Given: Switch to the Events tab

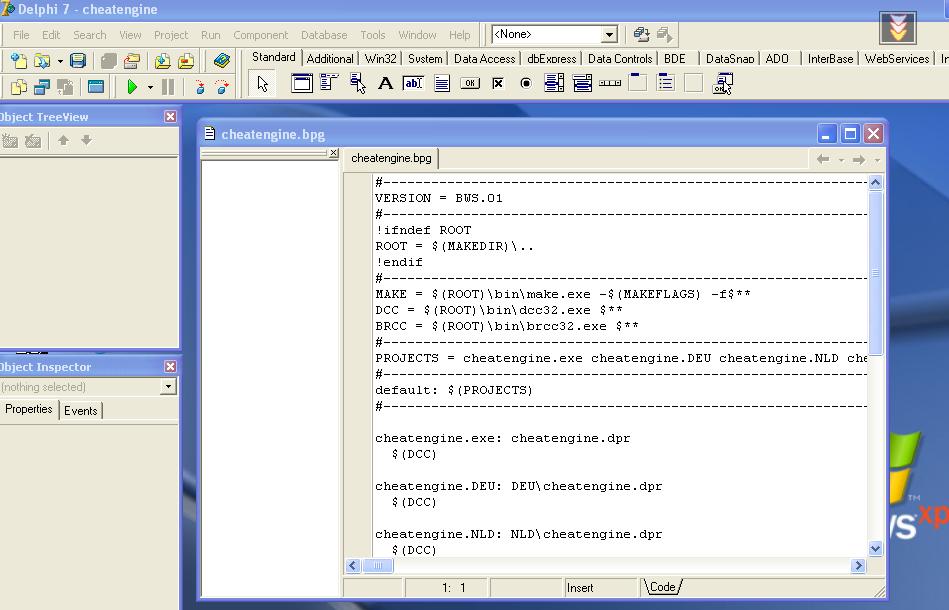Looking at the screenshot, I should click(x=81, y=411).
